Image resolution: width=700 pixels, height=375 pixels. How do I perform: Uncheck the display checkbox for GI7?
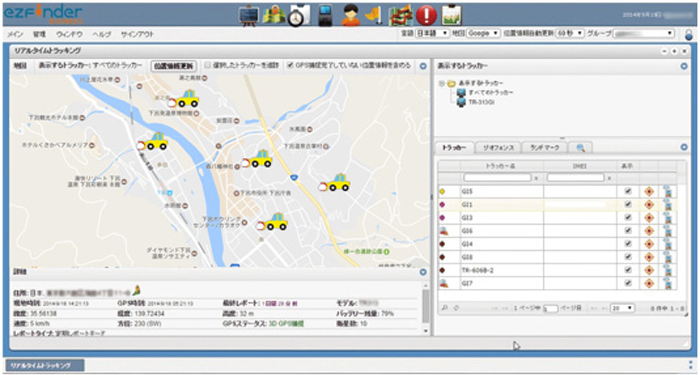pyautogui.click(x=628, y=283)
